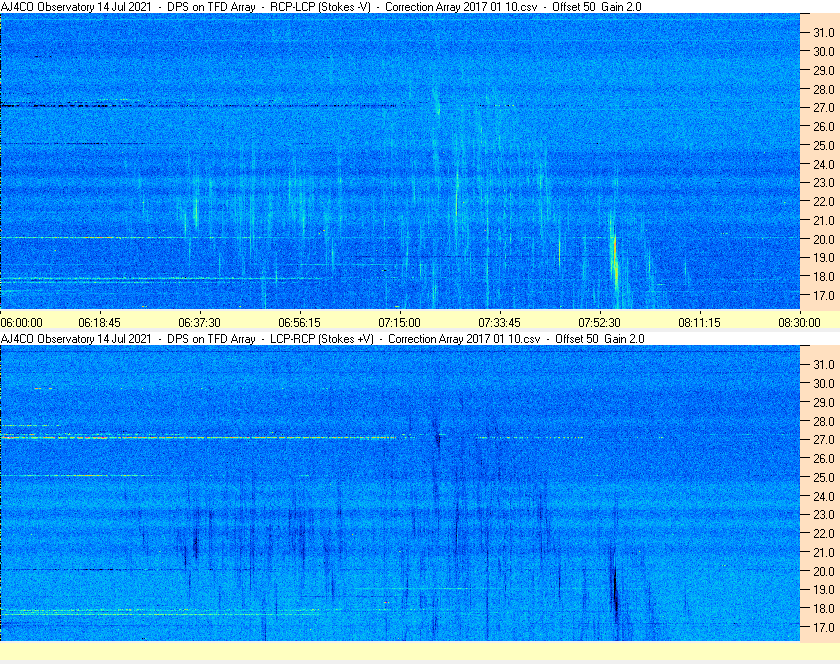Click 31.0 frequency label in Stokes +V panel
Image resolution: width=840 pixels, height=664 pixels.
(824, 364)
